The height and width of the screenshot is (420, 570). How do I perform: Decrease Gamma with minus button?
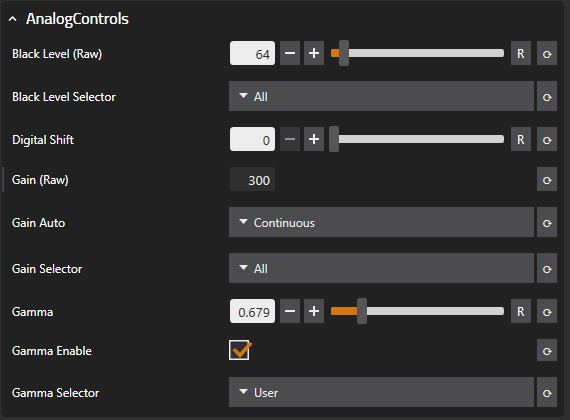pyautogui.click(x=290, y=311)
